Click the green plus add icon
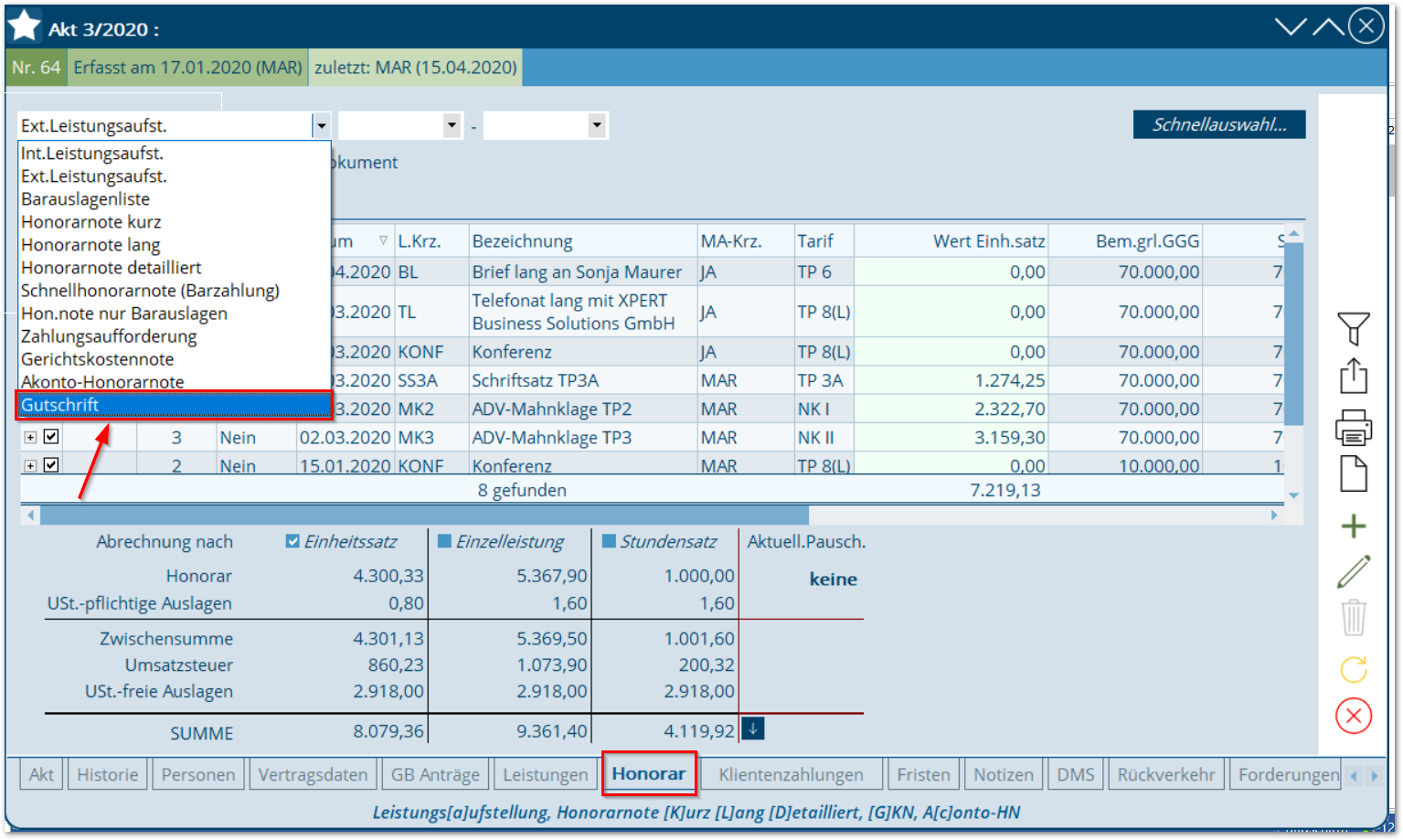The width and height of the screenshot is (1403, 840). pyautogui.click(x=1354, y=526)
